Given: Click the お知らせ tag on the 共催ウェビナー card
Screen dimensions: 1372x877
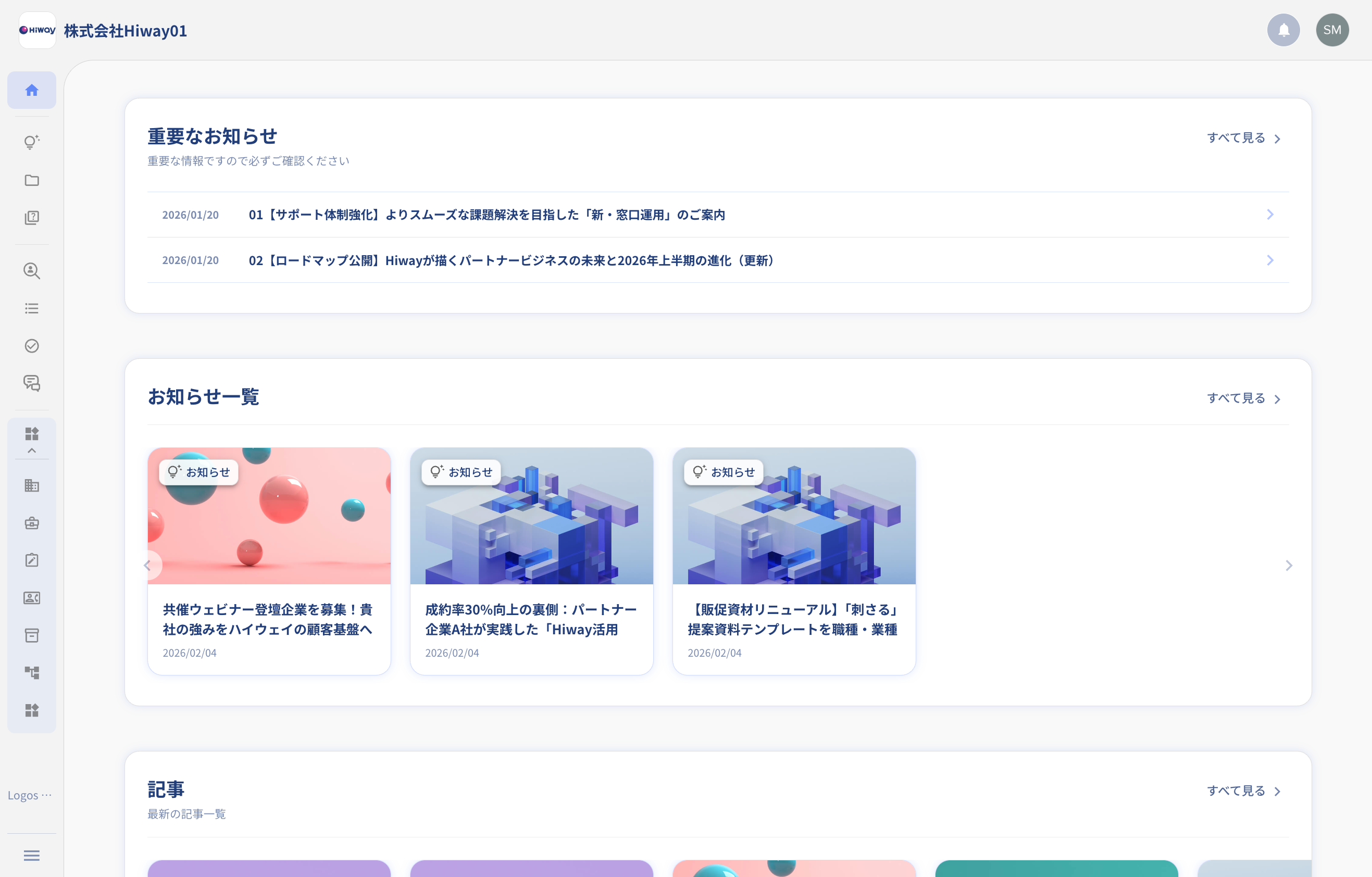Looking at the screenshot, I should (x=199, y=472).
